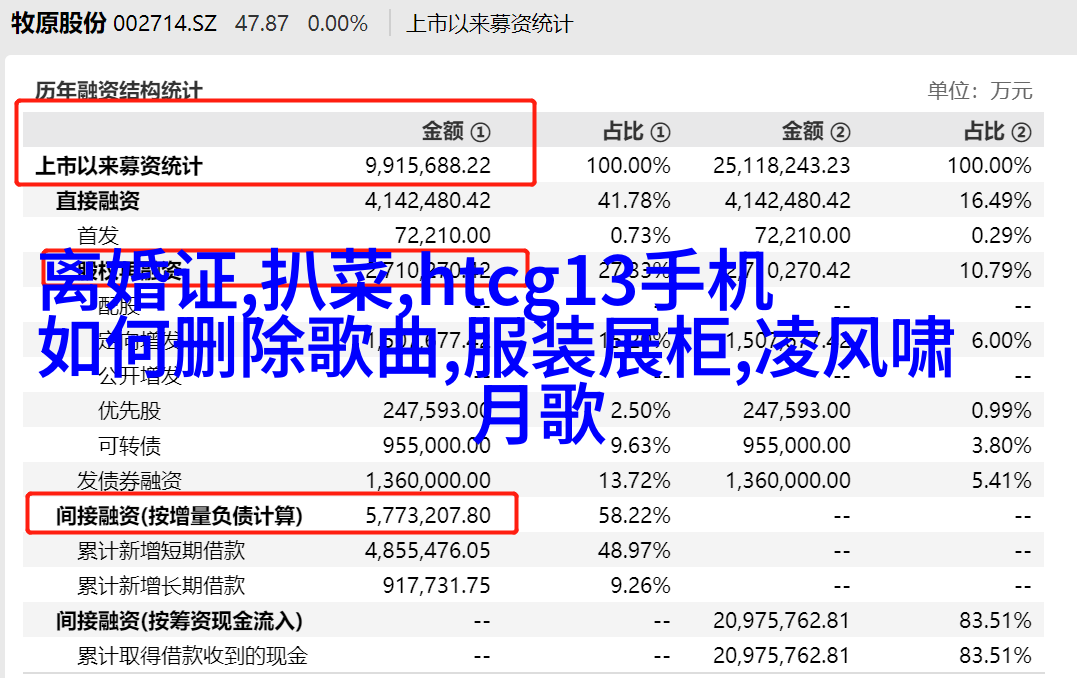1077x678 pixels.
Task: Select the 上市以来募资统计 table row label
Action: 119,166
